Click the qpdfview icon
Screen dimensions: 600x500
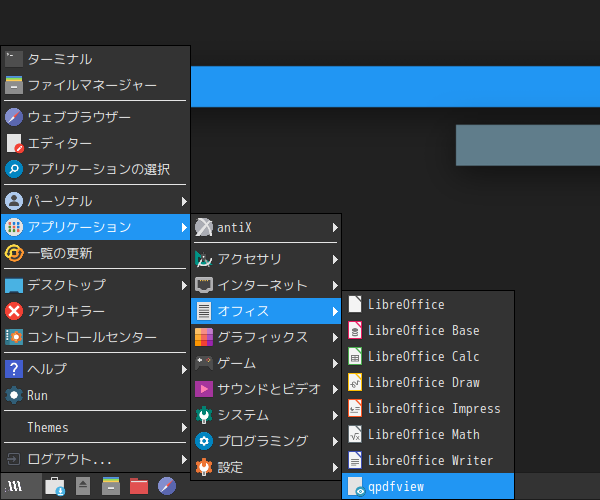coord(356,487)
